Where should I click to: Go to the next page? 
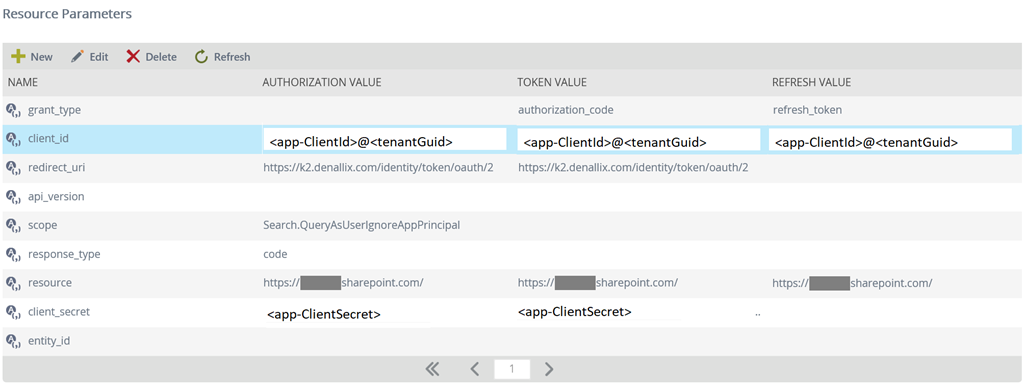coord(549,369)
